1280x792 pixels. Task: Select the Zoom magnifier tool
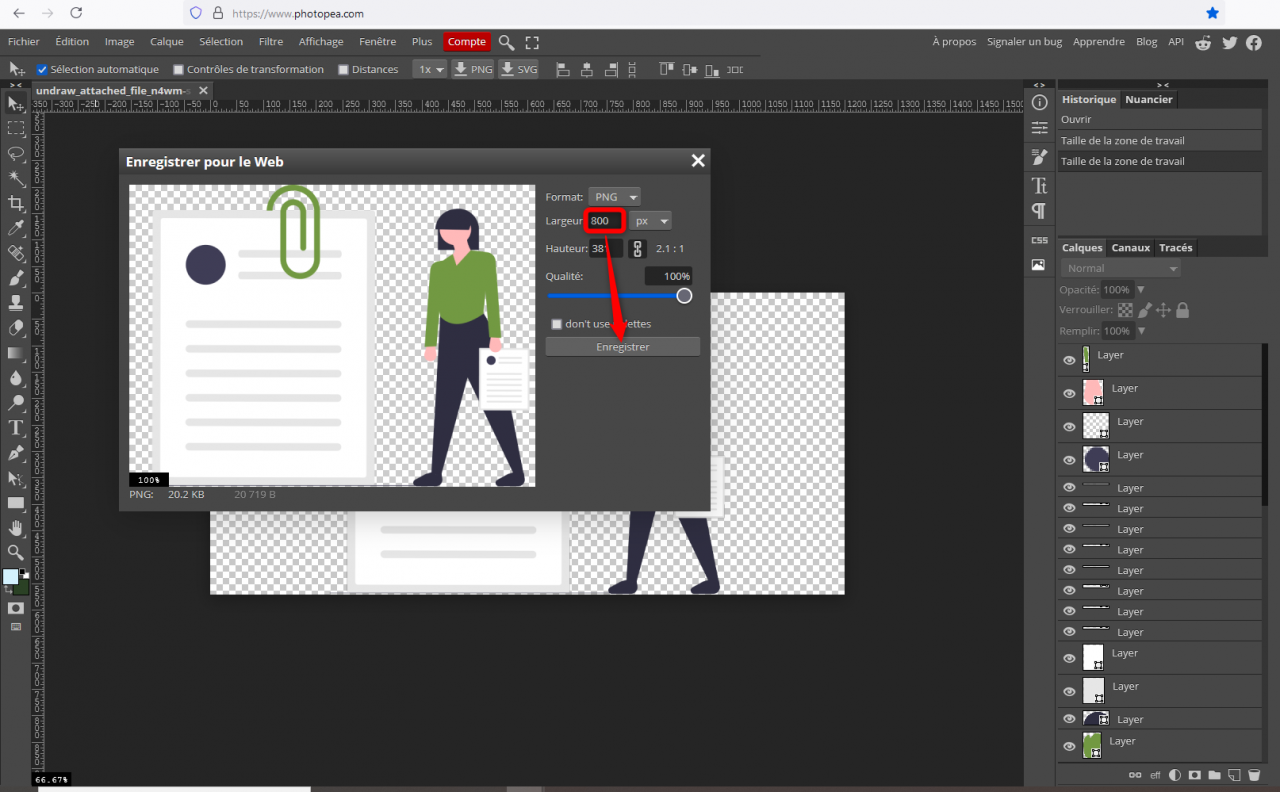[x=16, y=552]
